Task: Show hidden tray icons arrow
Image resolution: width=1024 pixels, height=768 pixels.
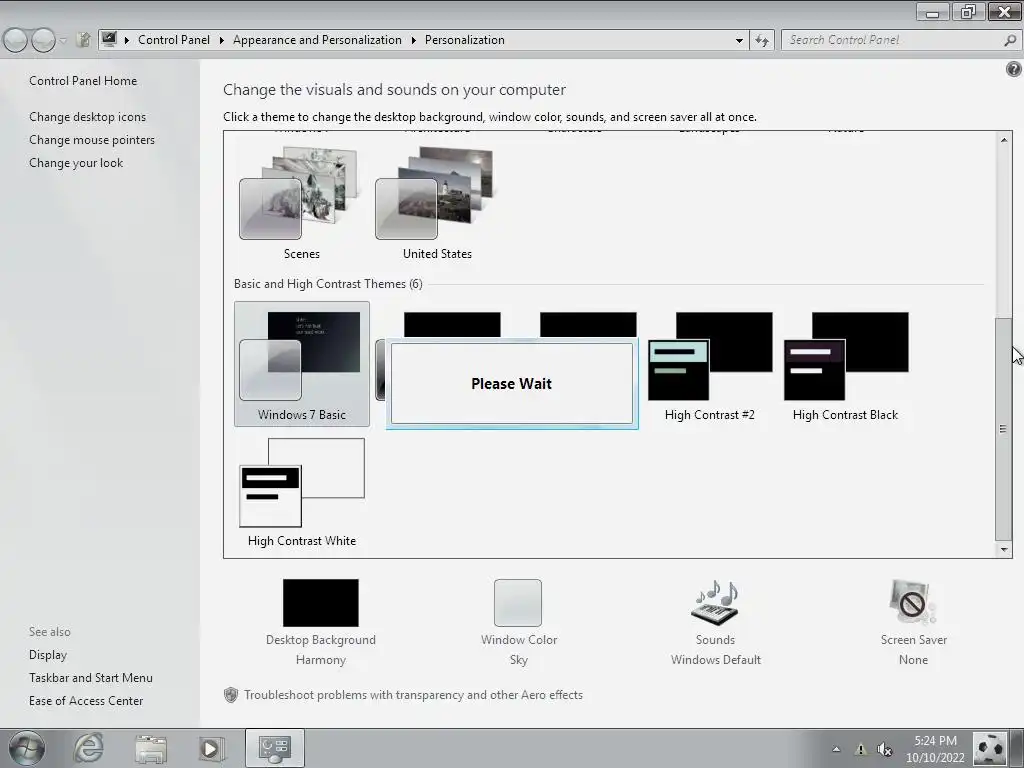Action: [x=836, y=749]
